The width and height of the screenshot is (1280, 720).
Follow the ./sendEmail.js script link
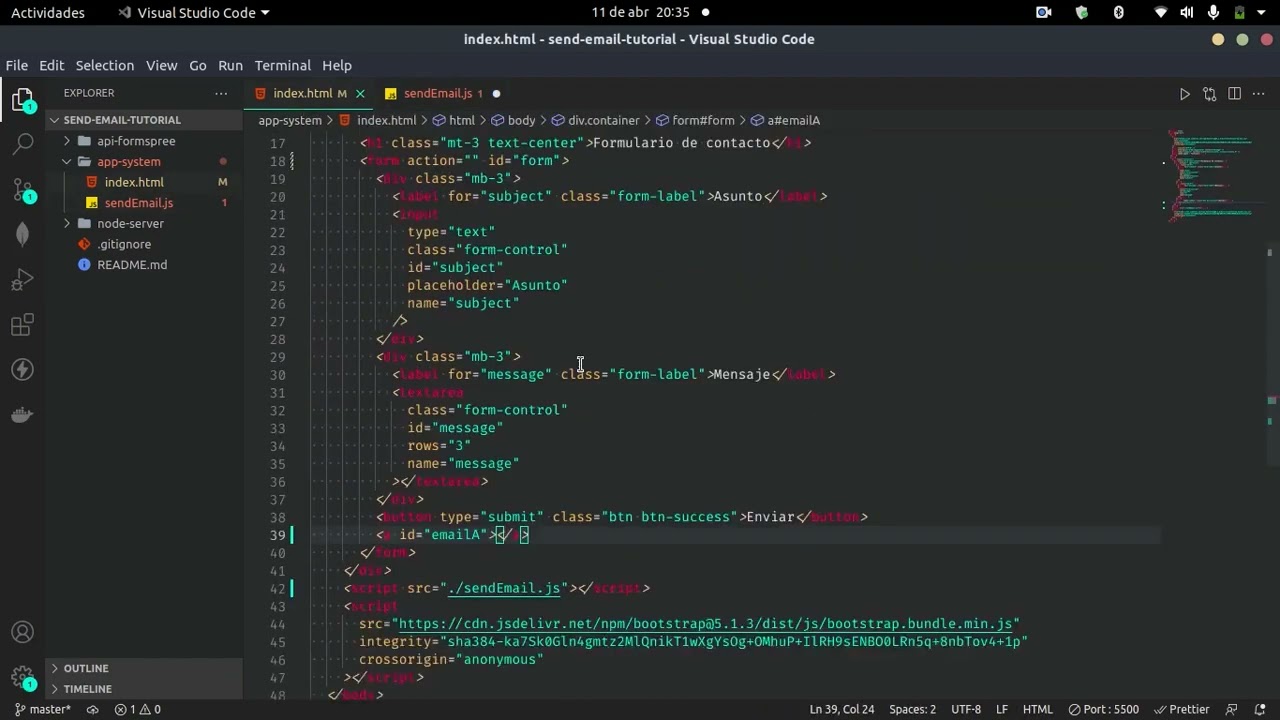pyautogui.click(x=504, y=588)
